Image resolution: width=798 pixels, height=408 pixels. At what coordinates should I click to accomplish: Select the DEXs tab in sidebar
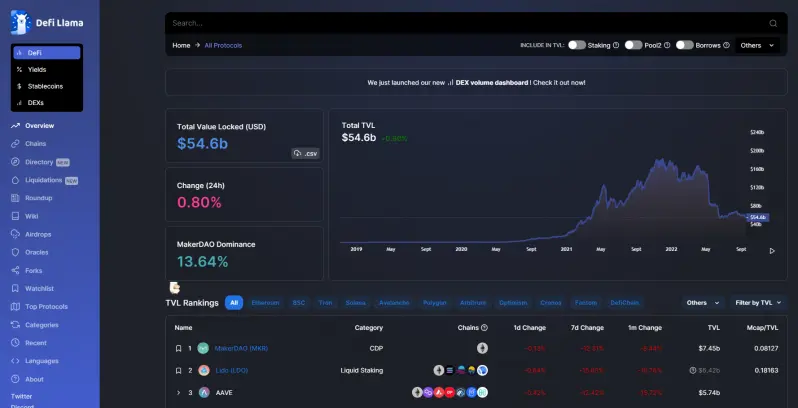click(x=47, y=103)
